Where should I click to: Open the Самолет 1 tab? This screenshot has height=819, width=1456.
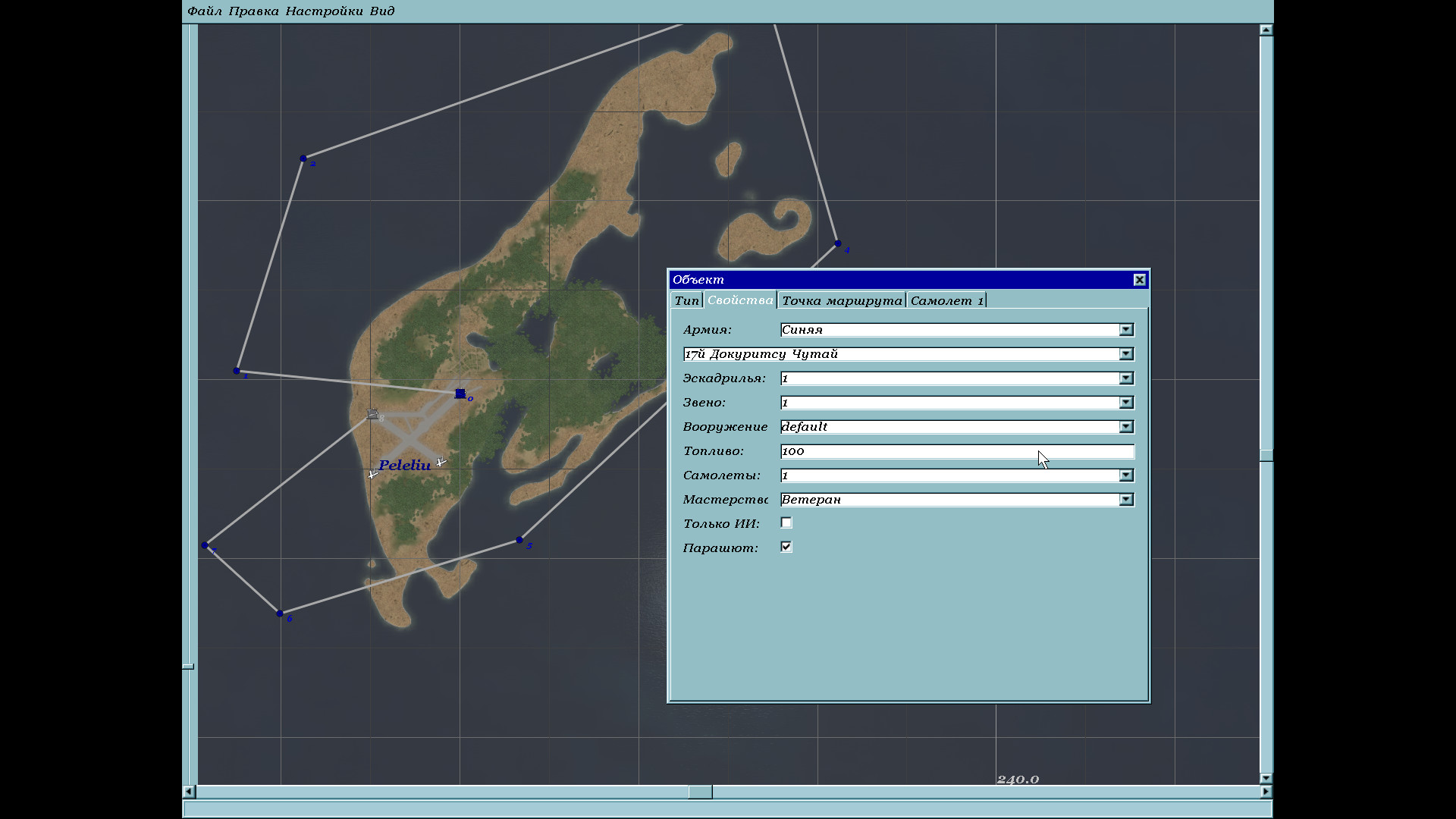click(946, 301)
